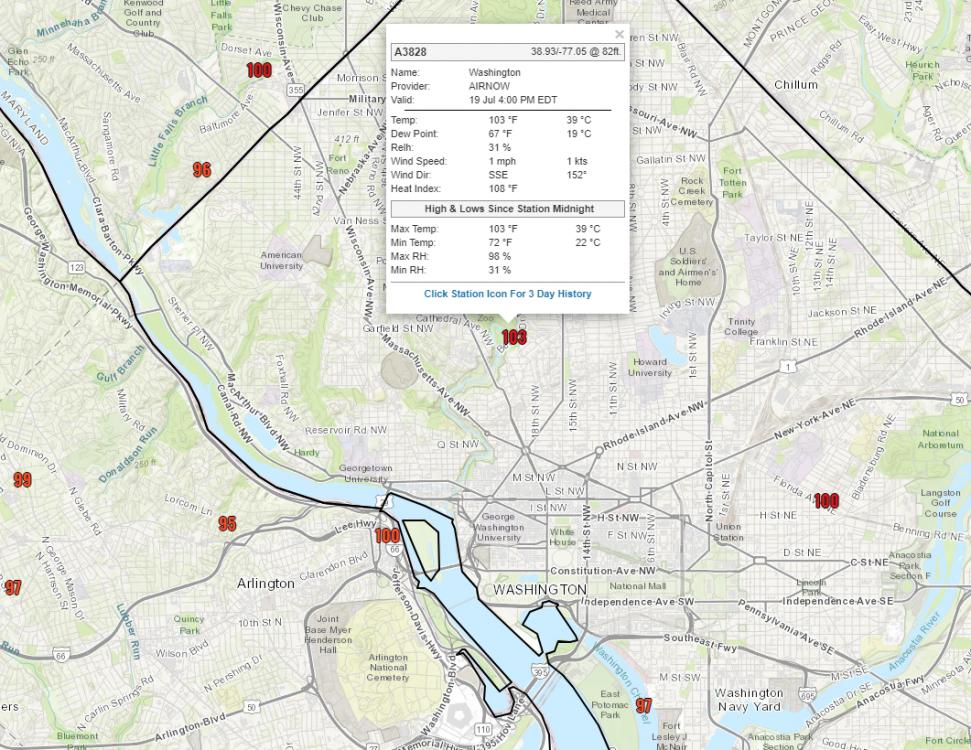Select the 95 station marker near Lorcom Ln
Viewport: 971px width, 750px height.
pos(228,524)
